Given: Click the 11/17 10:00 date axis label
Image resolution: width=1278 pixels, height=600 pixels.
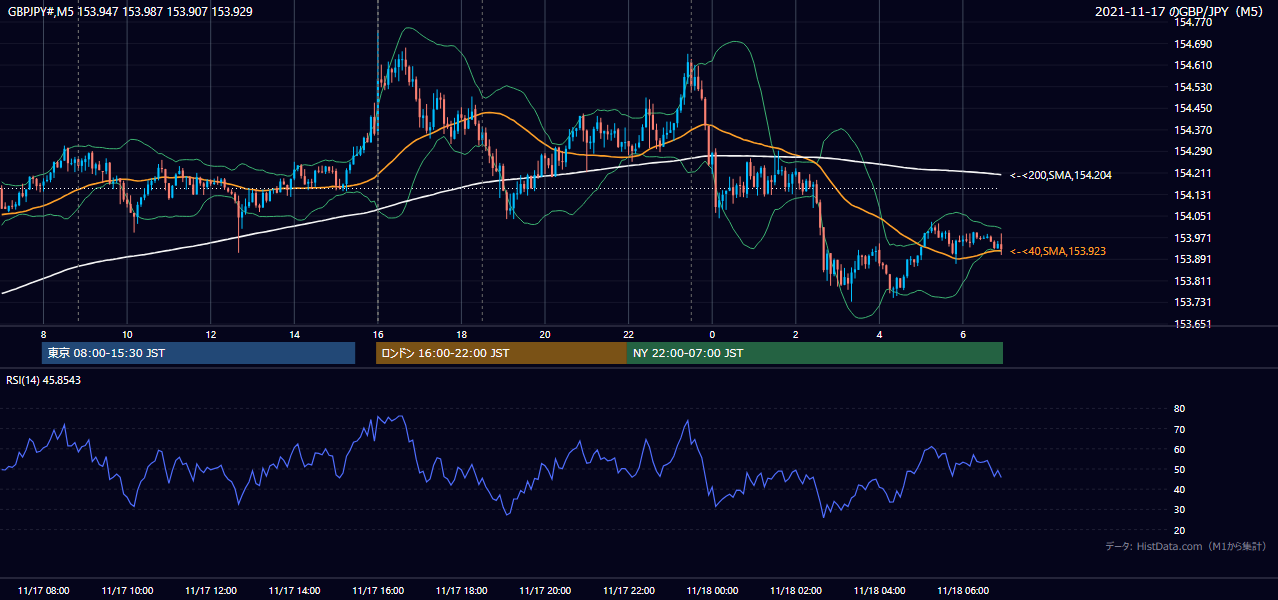Looking at the screenshot, I should click(127, 591).
